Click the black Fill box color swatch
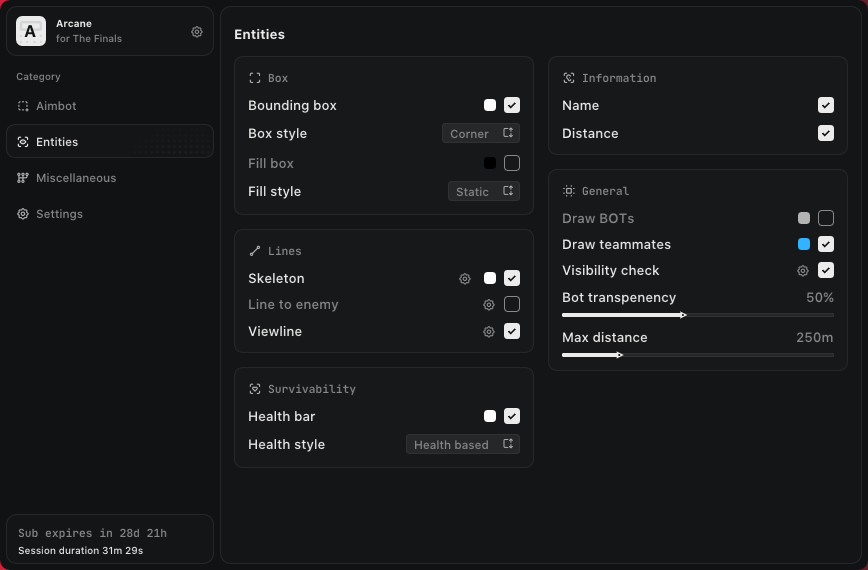The width and height of the screenshot is (868, 570). 490,163
